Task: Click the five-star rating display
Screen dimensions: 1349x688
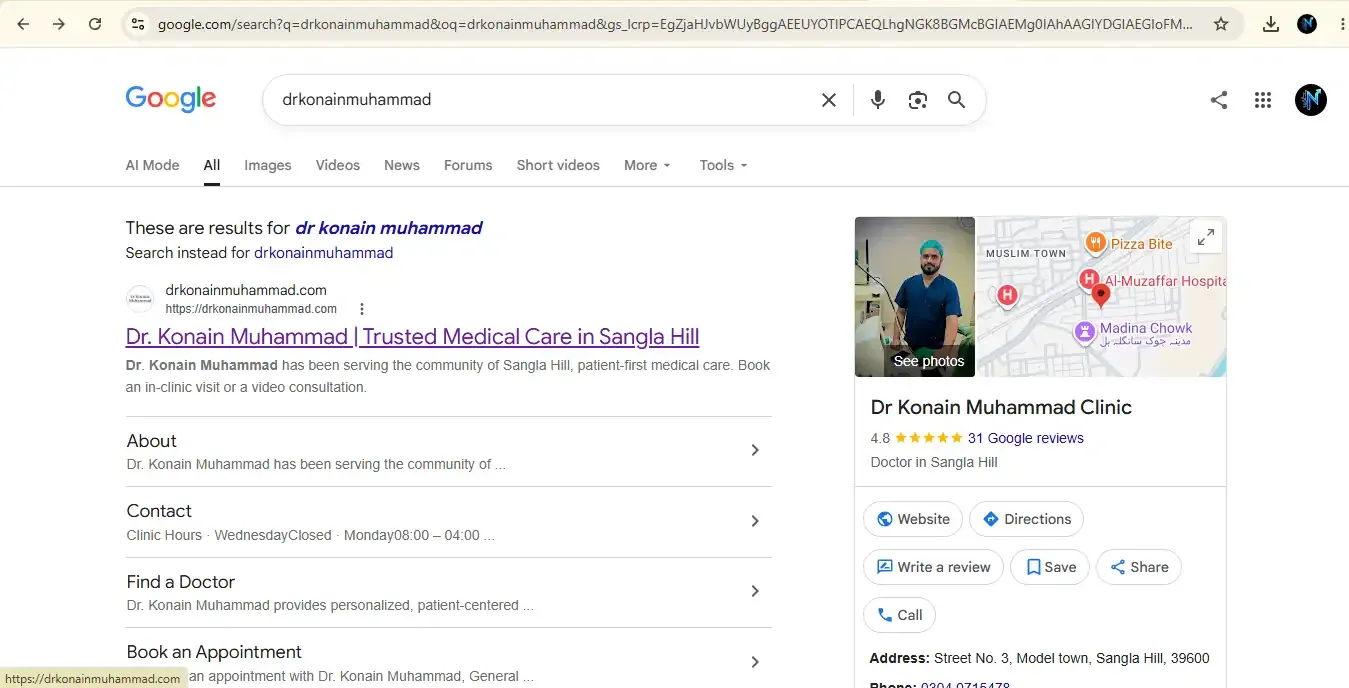Action: (929, 438)
